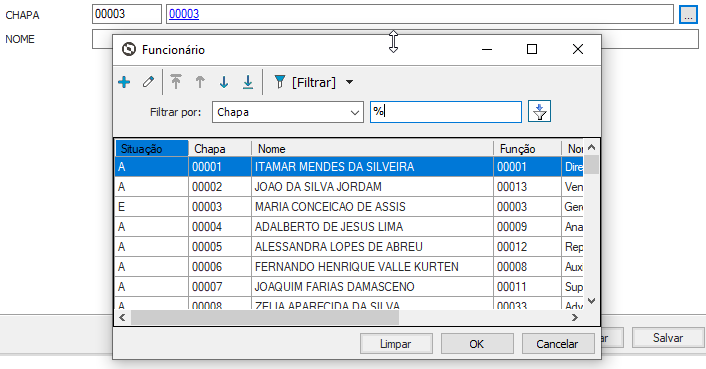Select row FERNANDO HENRIQUE VALLE KURTEN

[x=349, y=266]
